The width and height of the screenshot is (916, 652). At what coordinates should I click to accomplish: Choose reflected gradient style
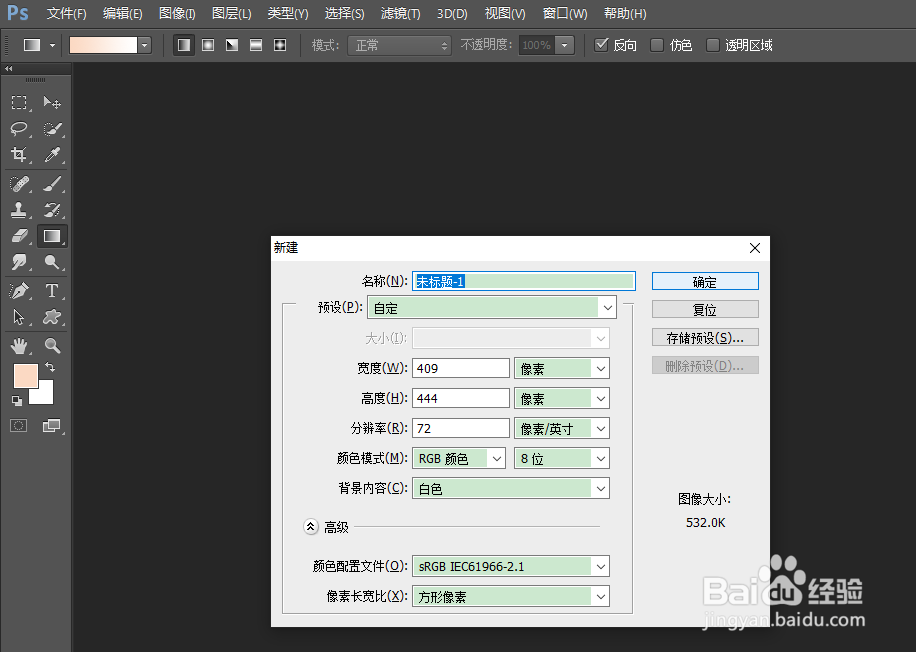coord(256,45)
